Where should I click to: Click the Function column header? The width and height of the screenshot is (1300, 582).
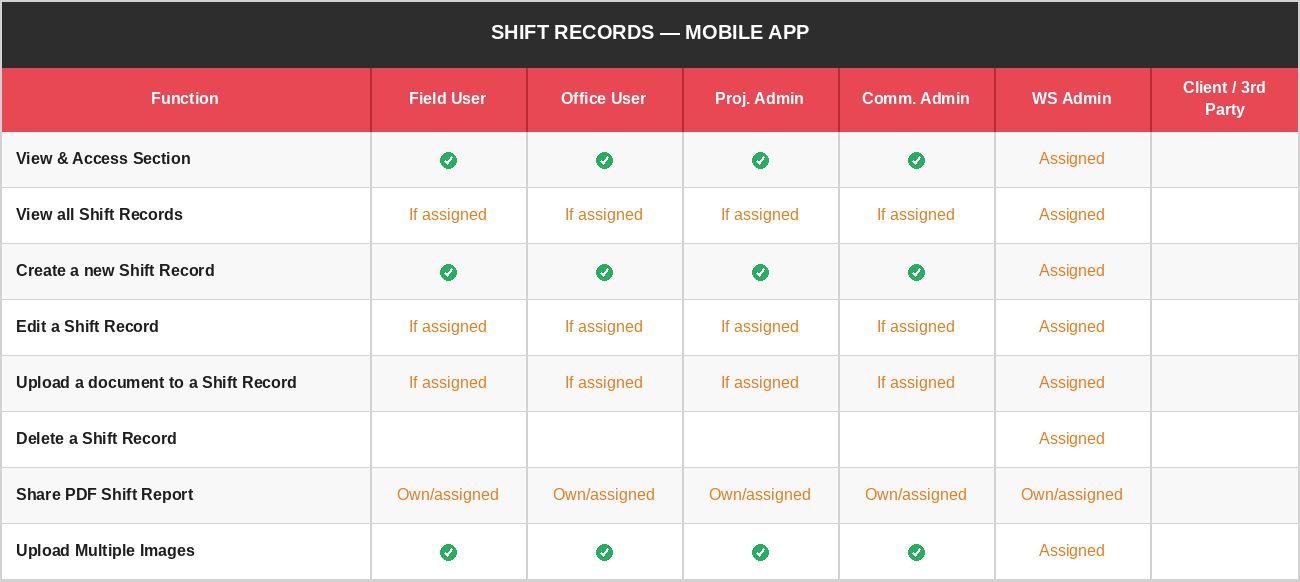(185, 99)
